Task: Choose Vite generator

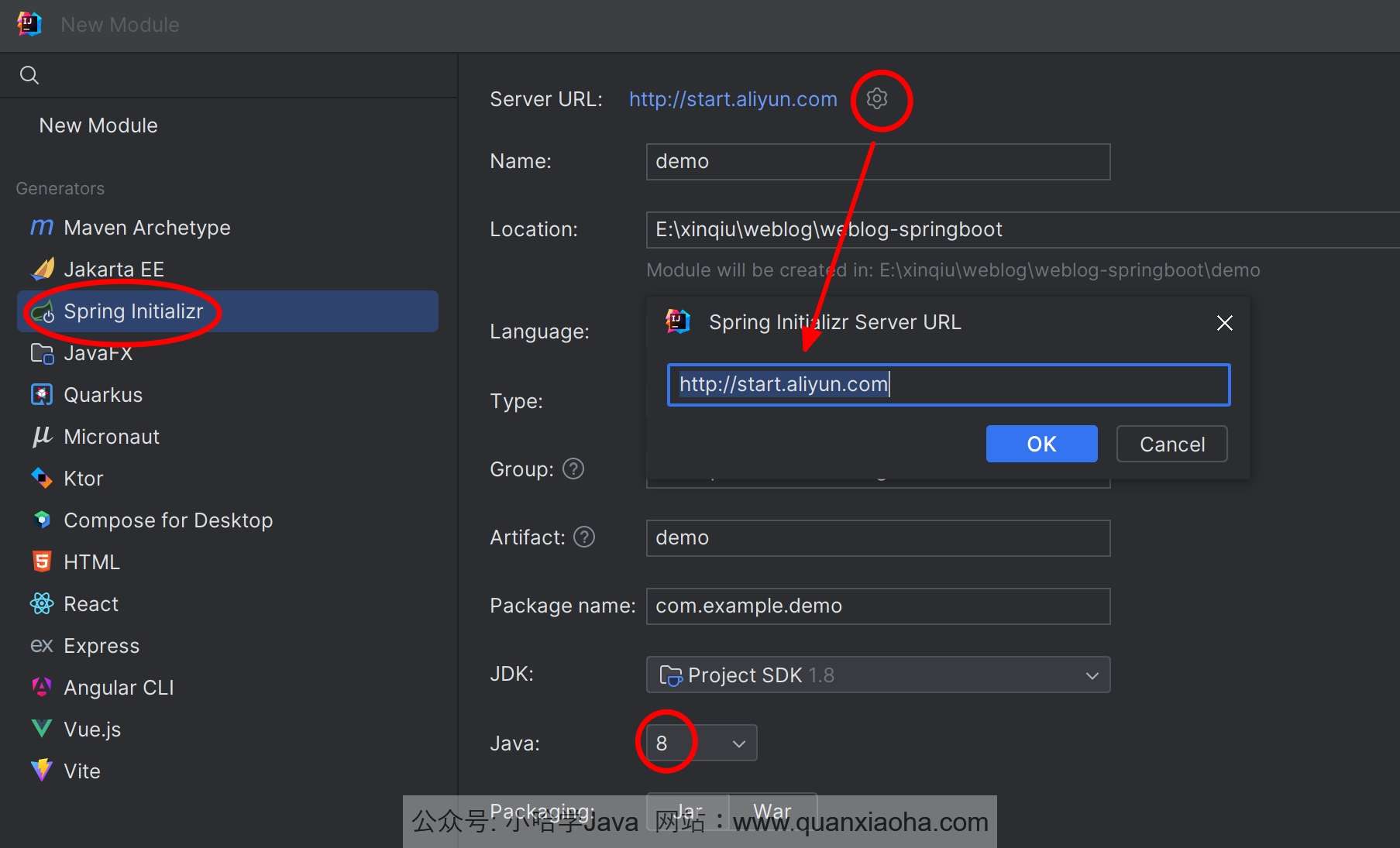Action: point(228,771)
